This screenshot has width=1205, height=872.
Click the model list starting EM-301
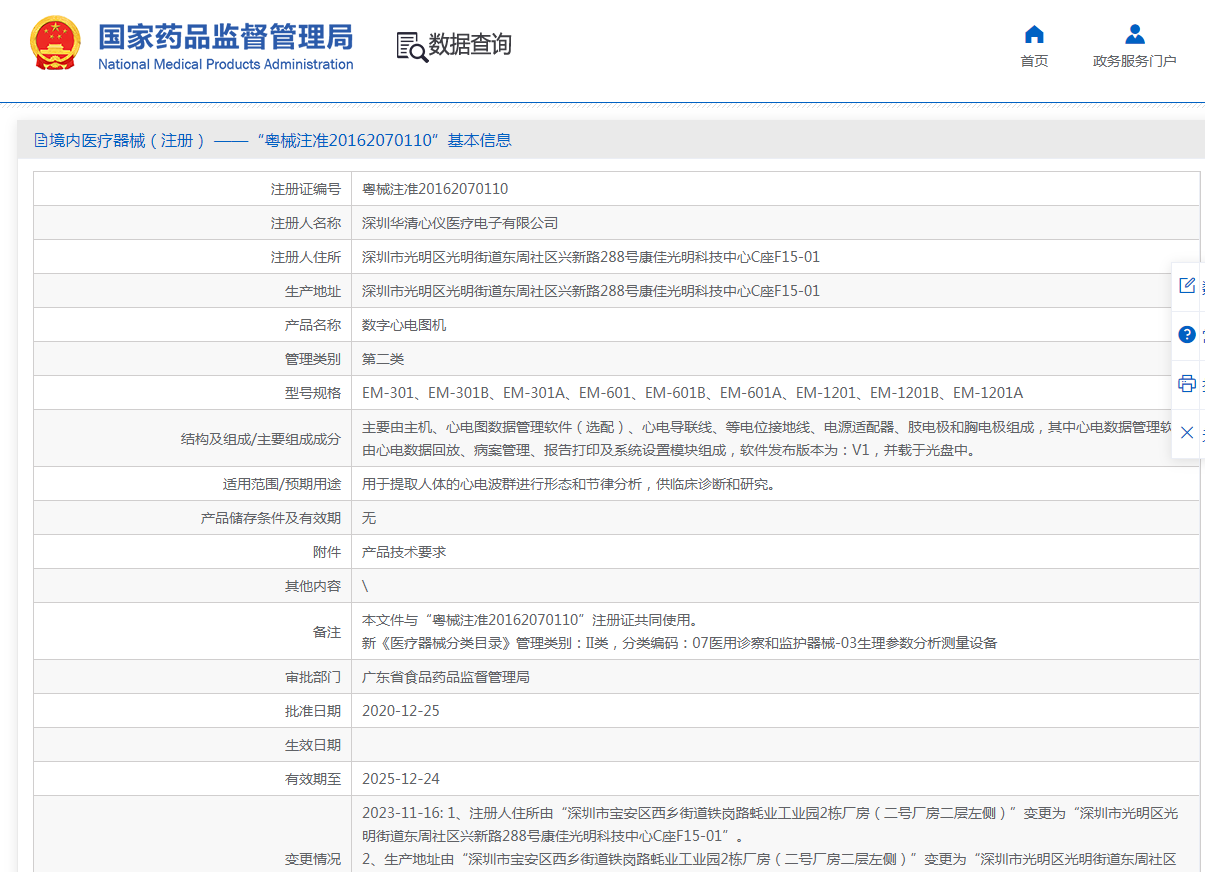692,393
